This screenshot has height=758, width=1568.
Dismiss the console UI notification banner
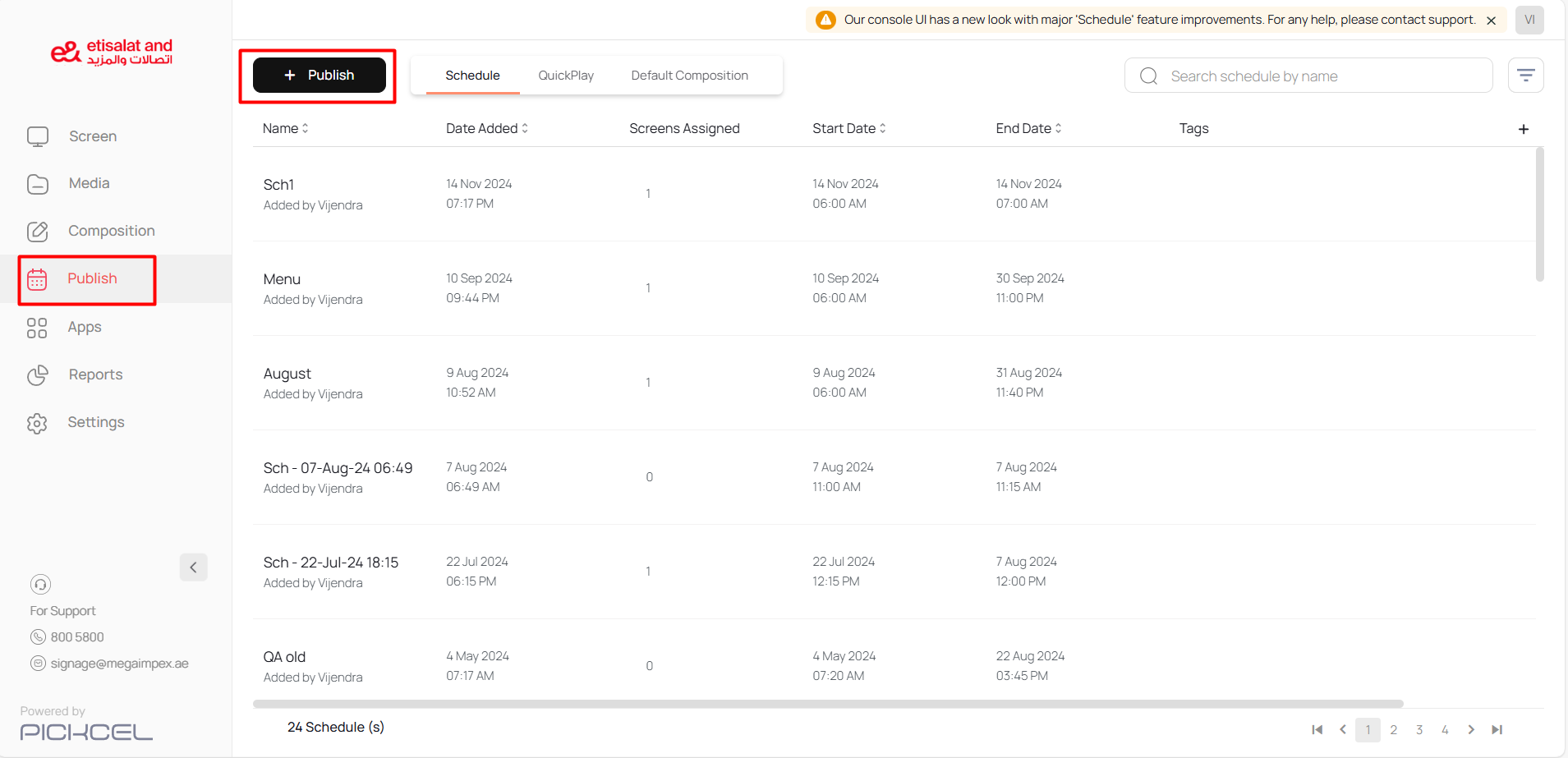pos(1491,21)
